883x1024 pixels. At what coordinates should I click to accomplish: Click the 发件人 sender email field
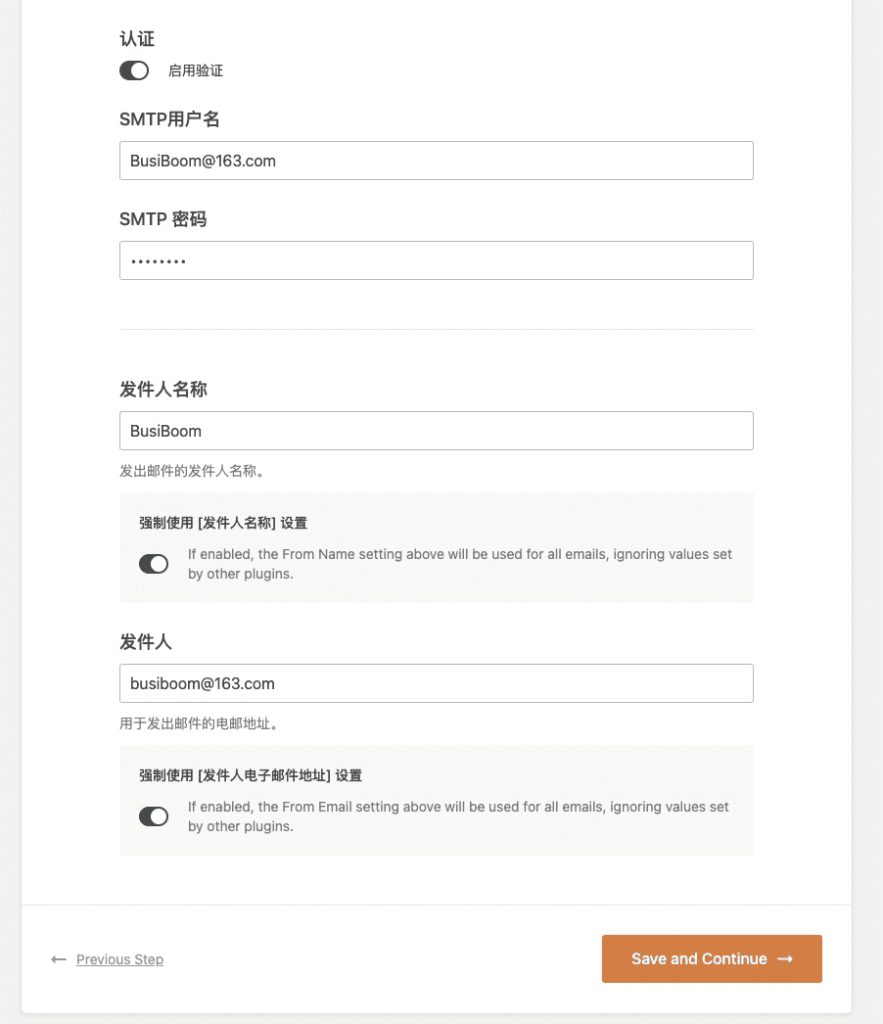[x=436, y=683]
